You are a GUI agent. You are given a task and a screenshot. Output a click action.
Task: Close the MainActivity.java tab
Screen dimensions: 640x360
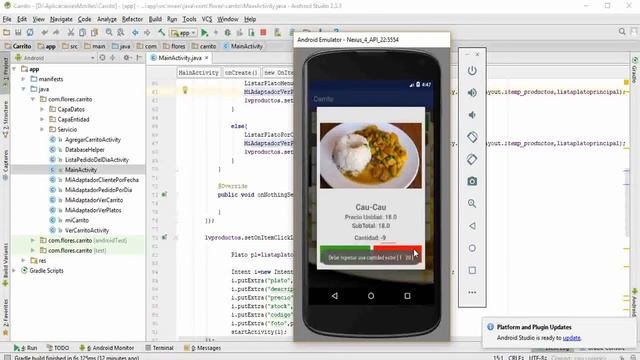tap(207, 58)
